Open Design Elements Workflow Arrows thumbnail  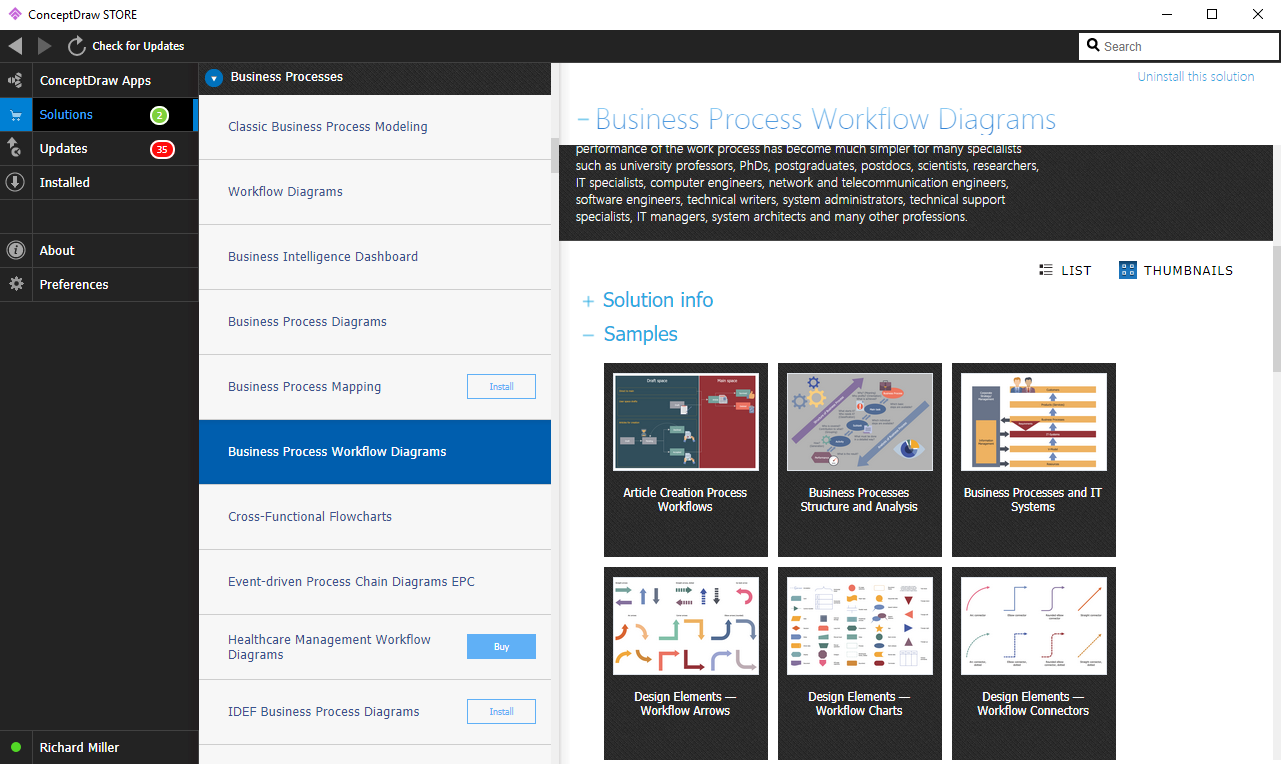[686, 664]
